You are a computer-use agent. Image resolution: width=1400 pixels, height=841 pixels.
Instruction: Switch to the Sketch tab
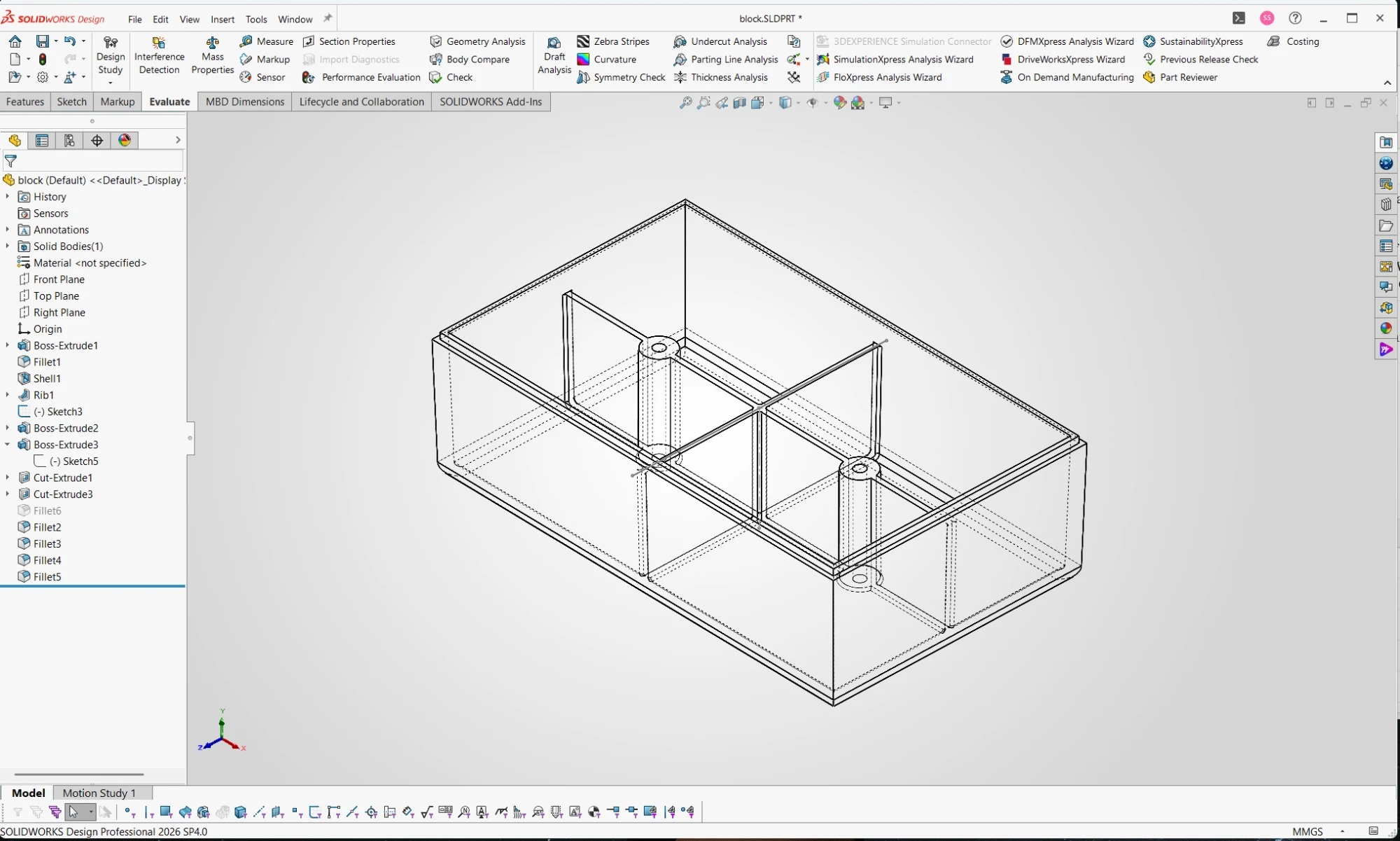click(71, 102)
